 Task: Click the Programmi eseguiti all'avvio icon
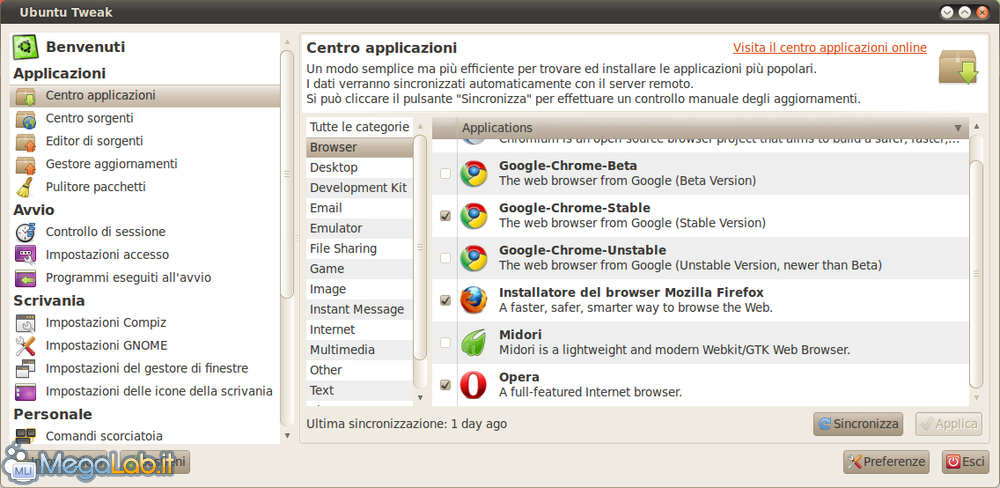coord(26,278)
